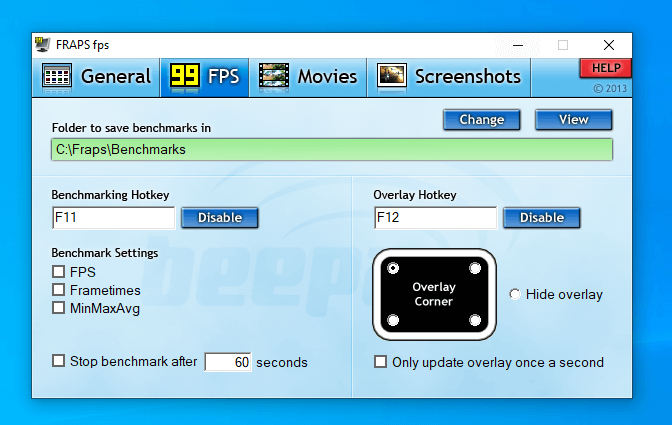Screen dimensions: 672x425
Task: Switch to the Movies tab
Action: tap(308, 77)
